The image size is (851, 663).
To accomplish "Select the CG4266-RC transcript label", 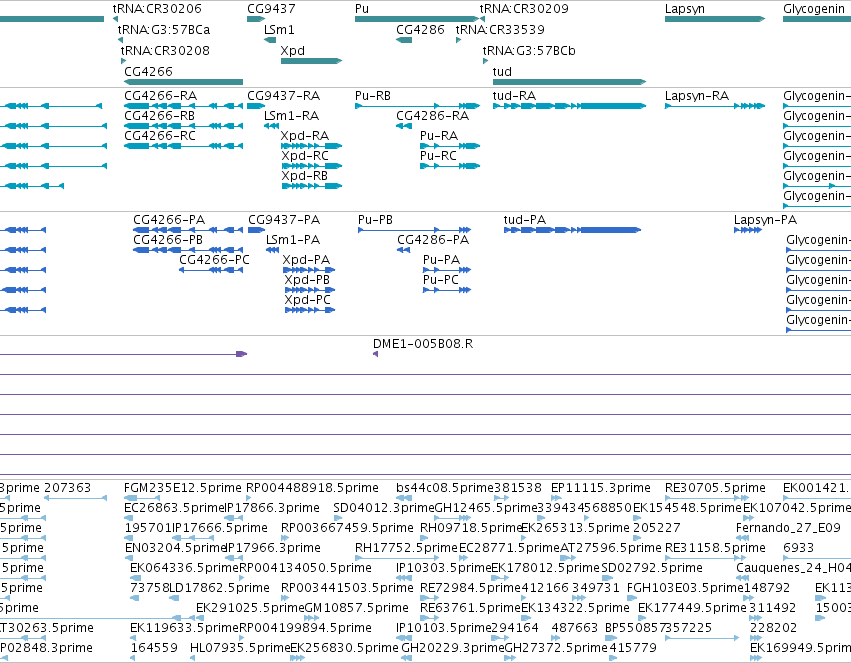I will (160, 136).
